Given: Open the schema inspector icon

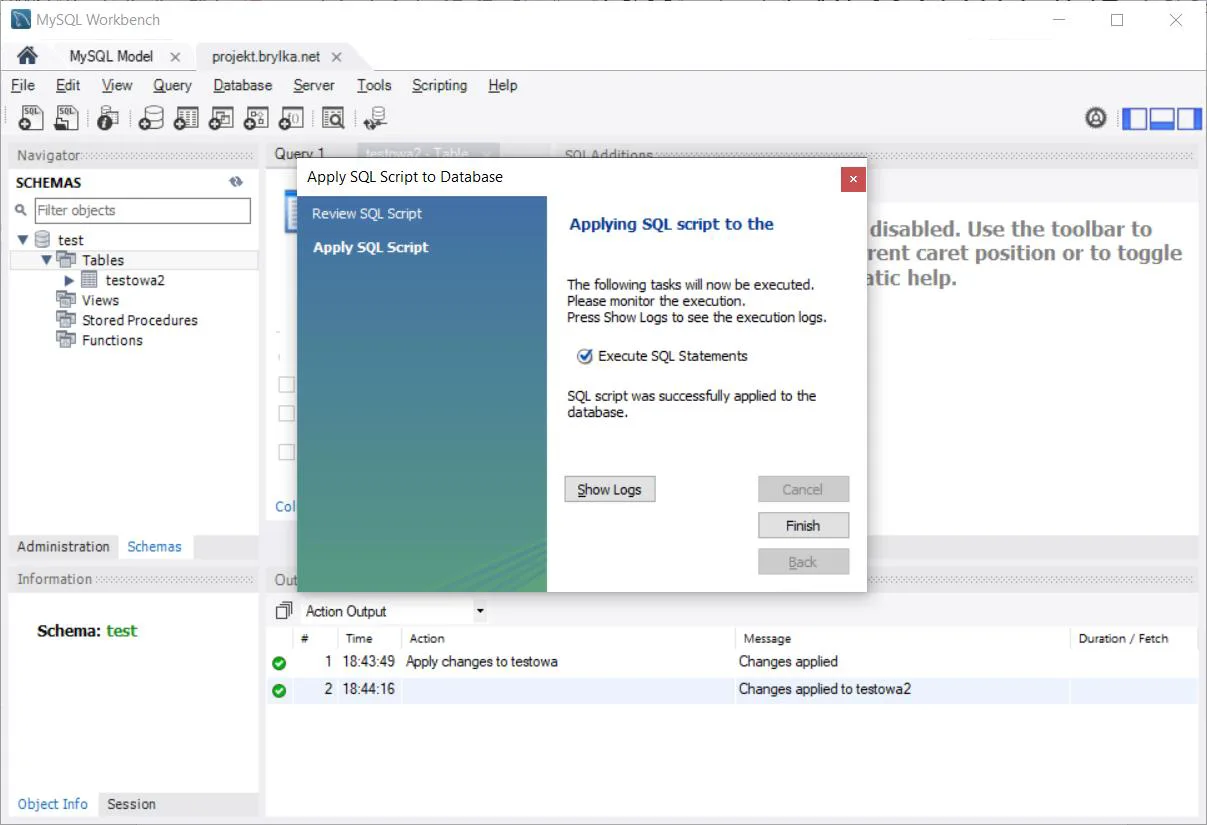Looking at the screenshot, I should tap(108, 118).
